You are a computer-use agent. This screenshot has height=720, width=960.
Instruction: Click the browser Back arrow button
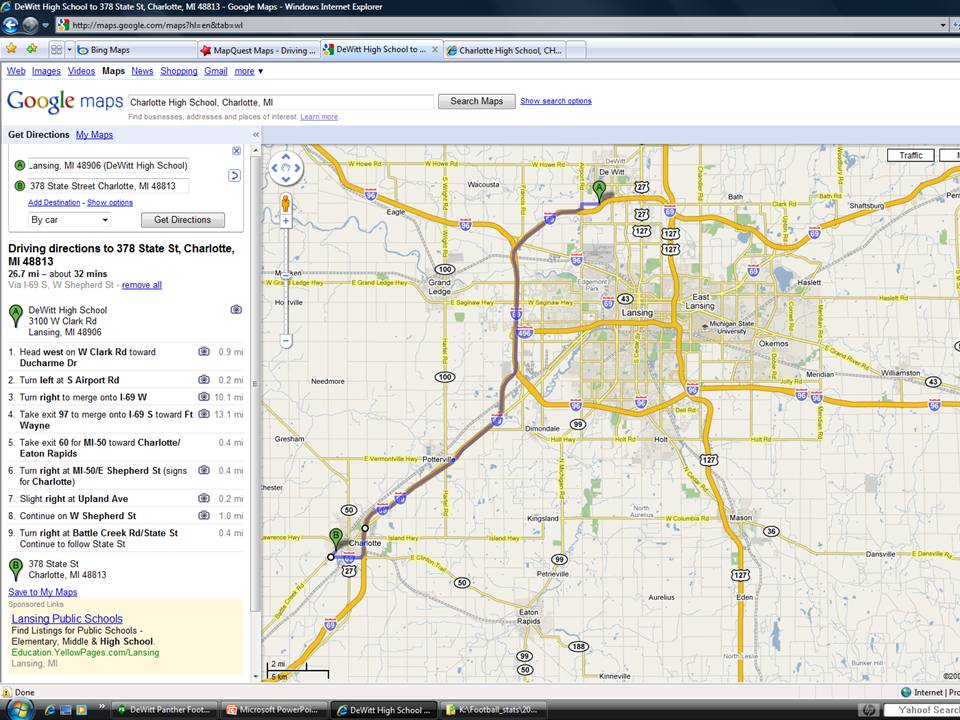pyautogui.click(x=10, y=25)
